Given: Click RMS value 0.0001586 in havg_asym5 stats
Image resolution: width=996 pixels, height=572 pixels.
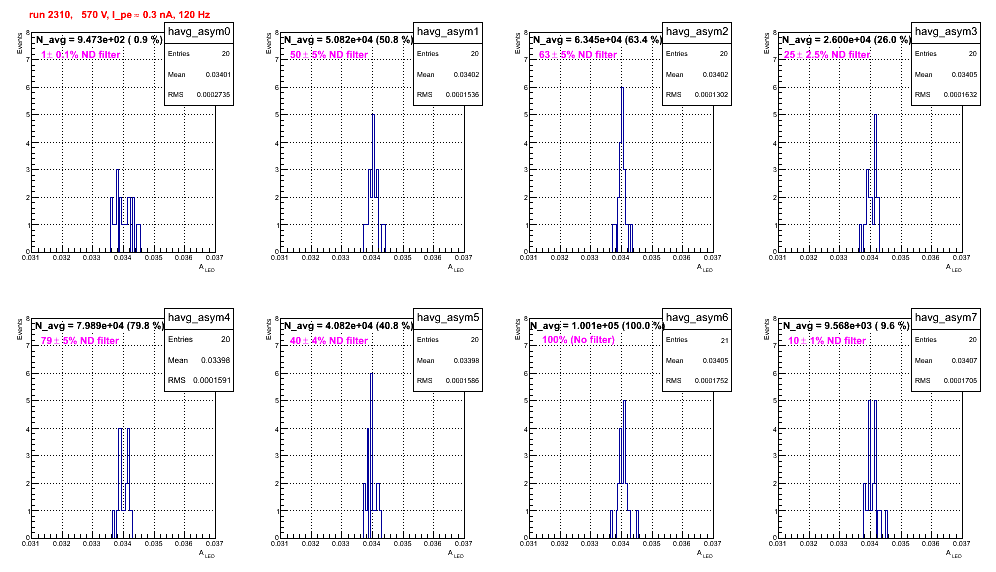Looking at the screenshot, I should [464, 381].
